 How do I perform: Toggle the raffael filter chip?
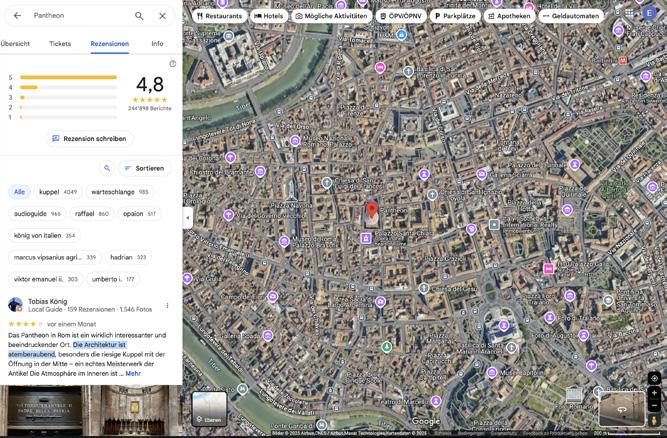click(92, 214)
